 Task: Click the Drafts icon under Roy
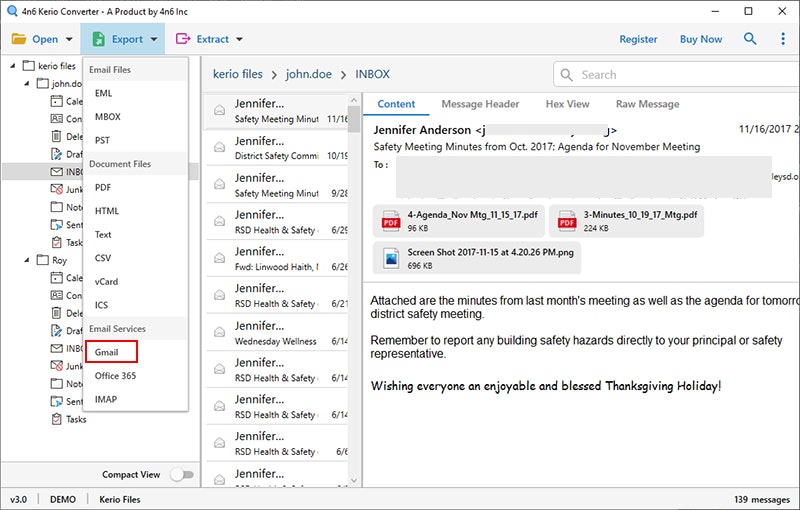56,330
